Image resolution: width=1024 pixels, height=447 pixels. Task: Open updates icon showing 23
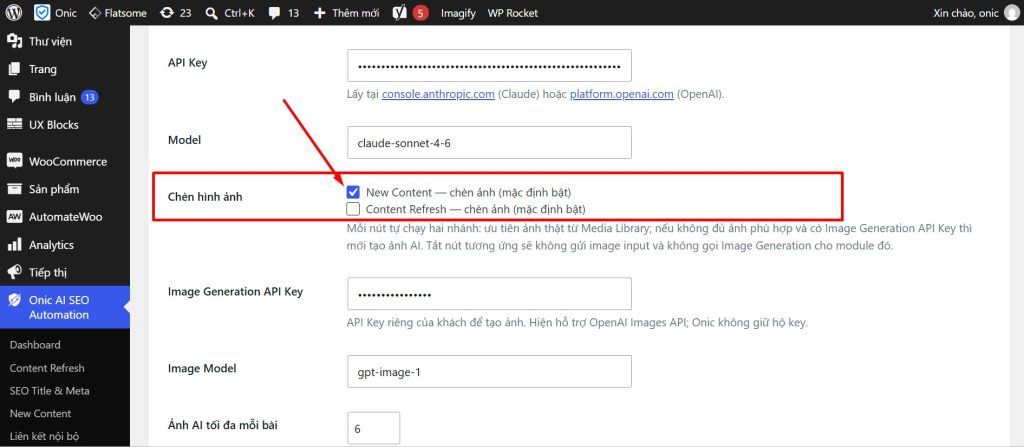coord(167,12)
